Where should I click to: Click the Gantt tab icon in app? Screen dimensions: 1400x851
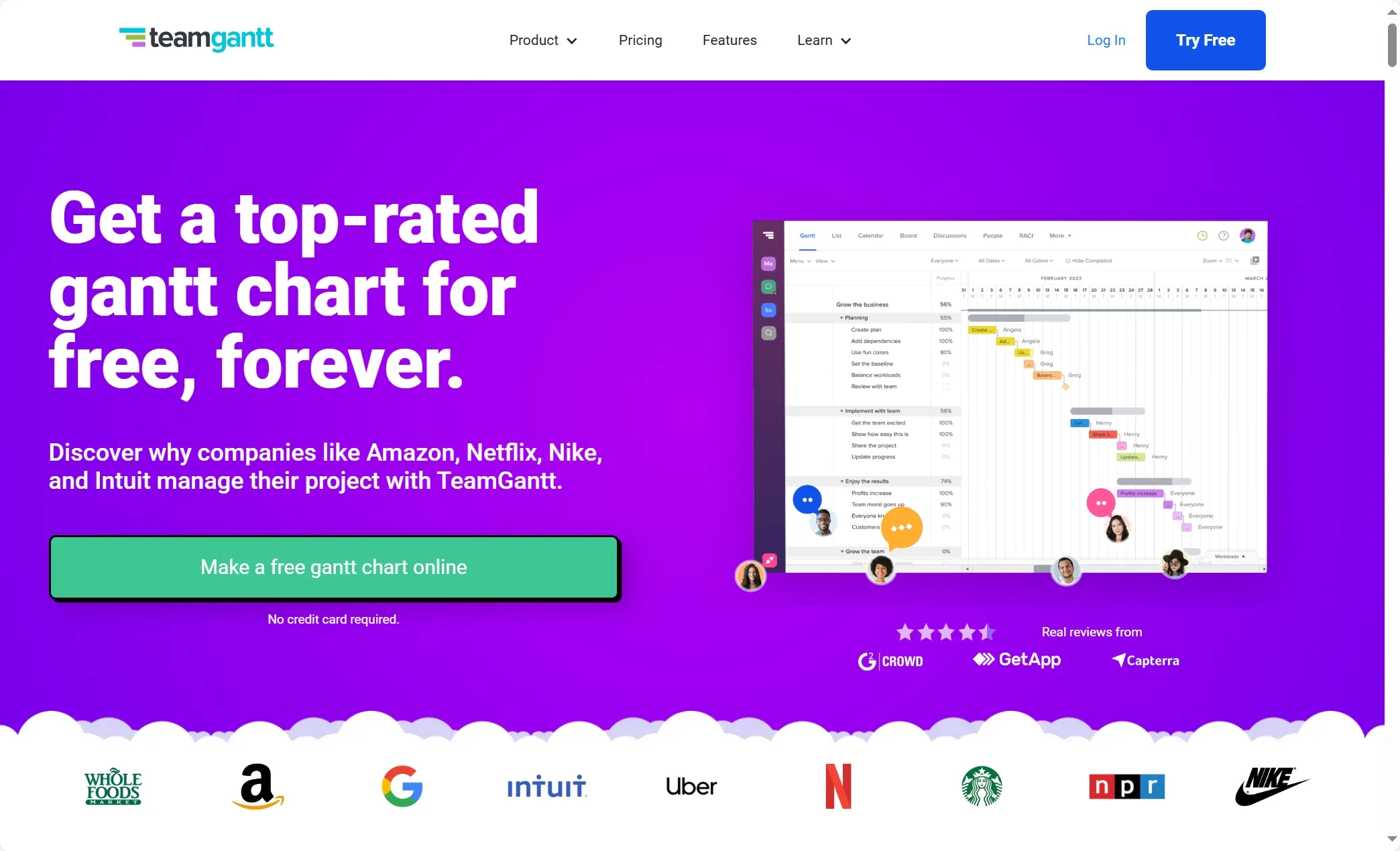808,235
